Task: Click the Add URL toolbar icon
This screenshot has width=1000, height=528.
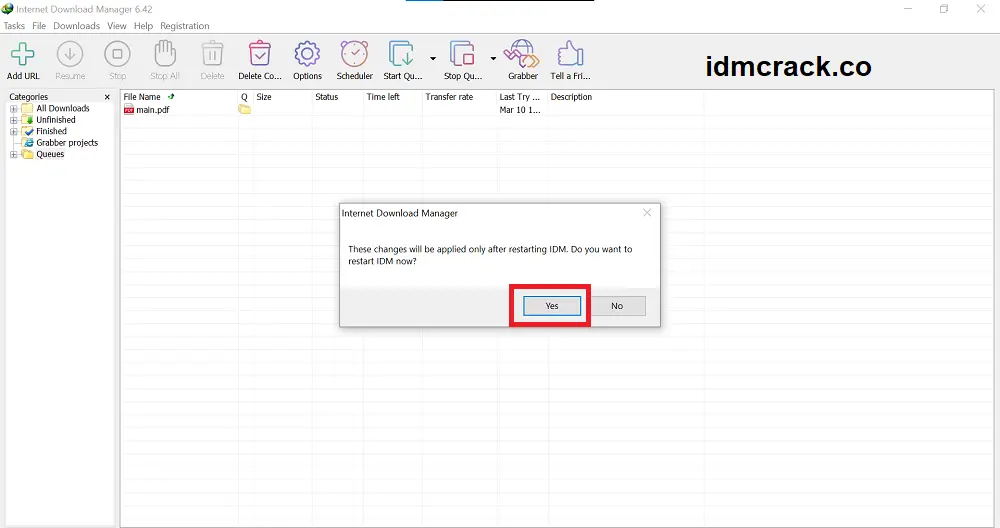Action: [23, 55]
